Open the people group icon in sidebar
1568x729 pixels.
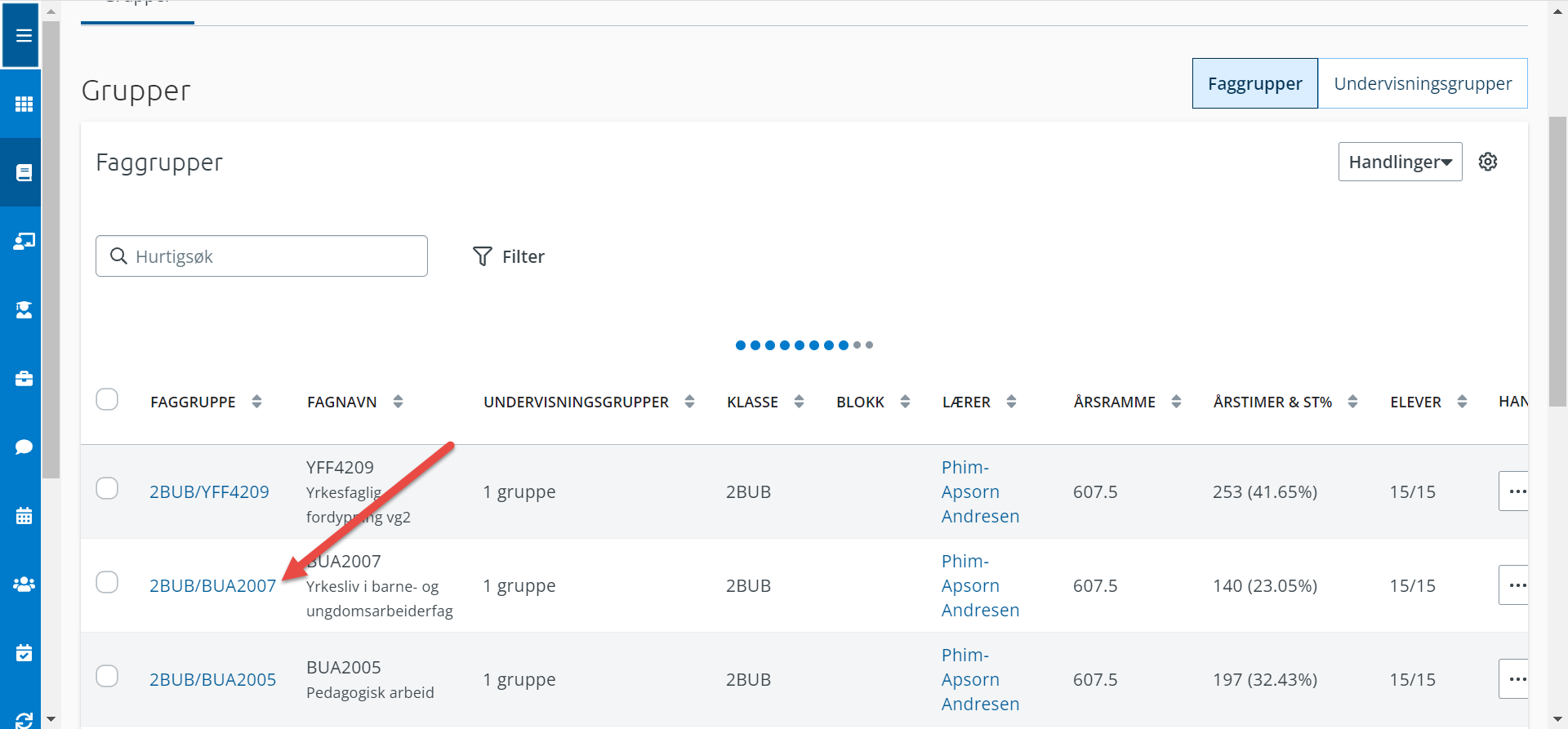(x=24, y=584)
